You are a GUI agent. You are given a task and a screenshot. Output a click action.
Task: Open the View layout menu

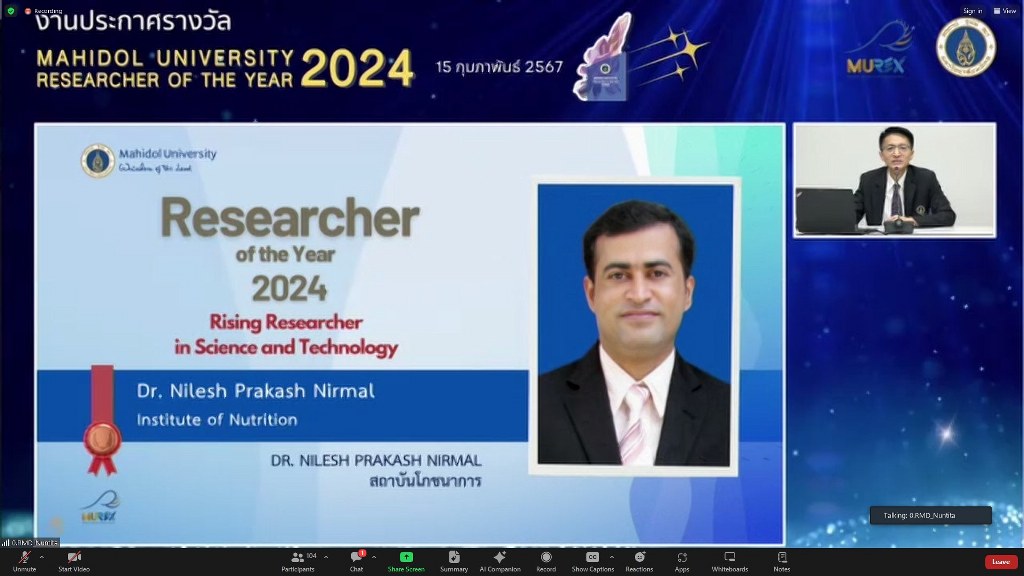(x=1005, y=10)
